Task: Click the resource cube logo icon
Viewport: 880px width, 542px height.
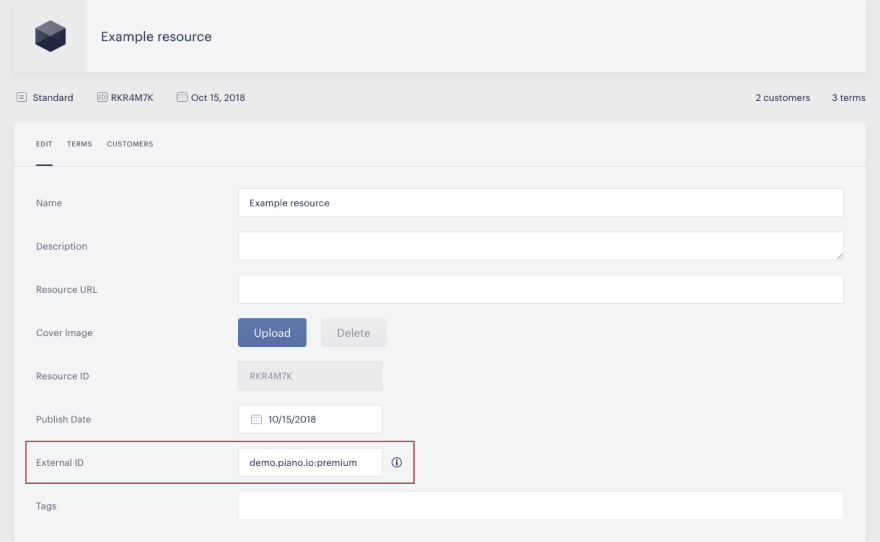Action: (x=51, y=36)
